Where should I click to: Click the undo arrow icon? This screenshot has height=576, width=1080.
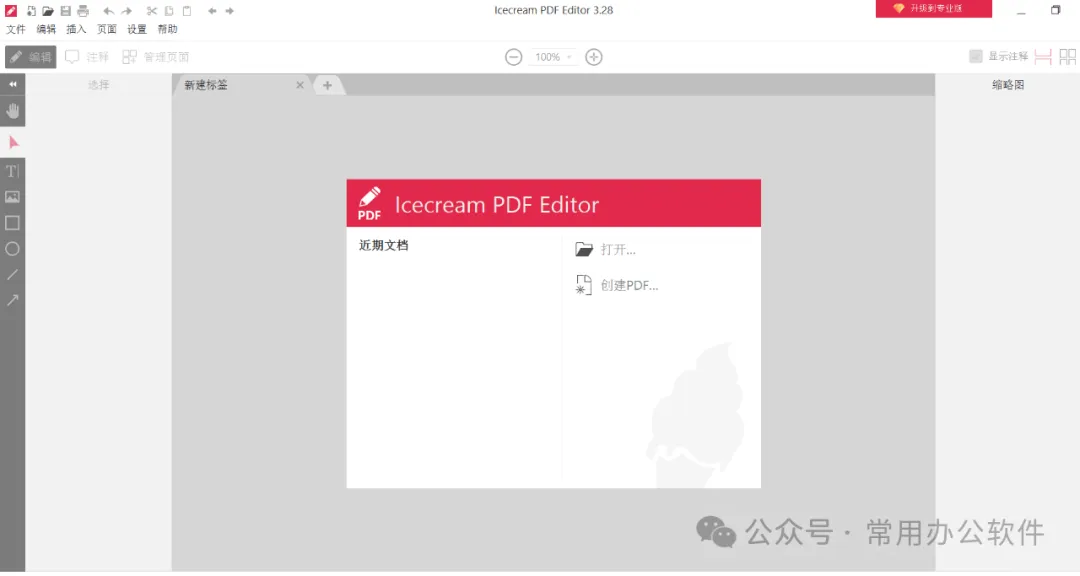(x=108, y=11)
